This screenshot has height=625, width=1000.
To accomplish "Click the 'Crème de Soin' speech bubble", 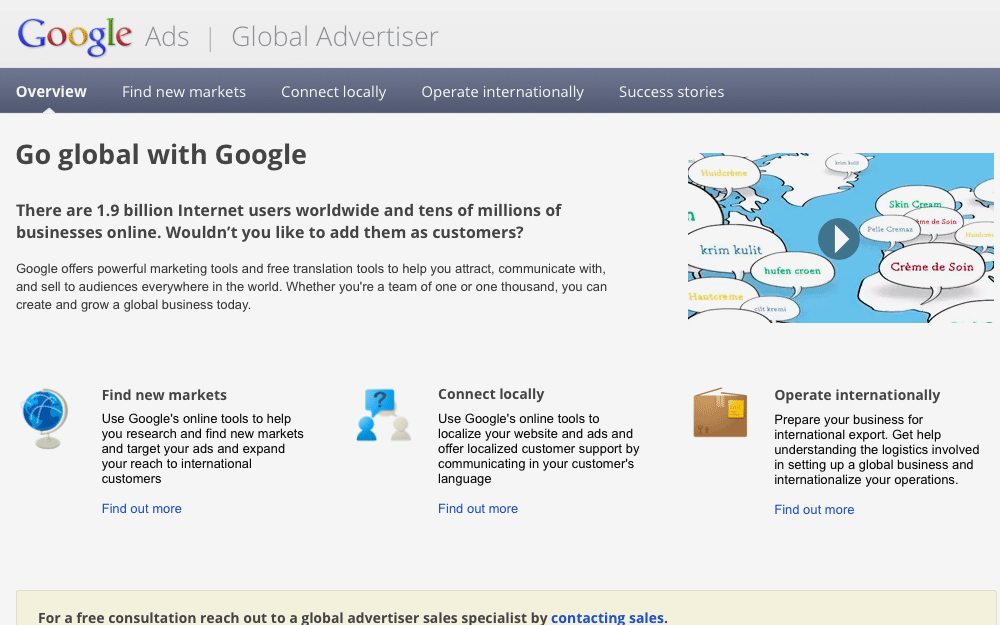I will click(x=930, y=267).
